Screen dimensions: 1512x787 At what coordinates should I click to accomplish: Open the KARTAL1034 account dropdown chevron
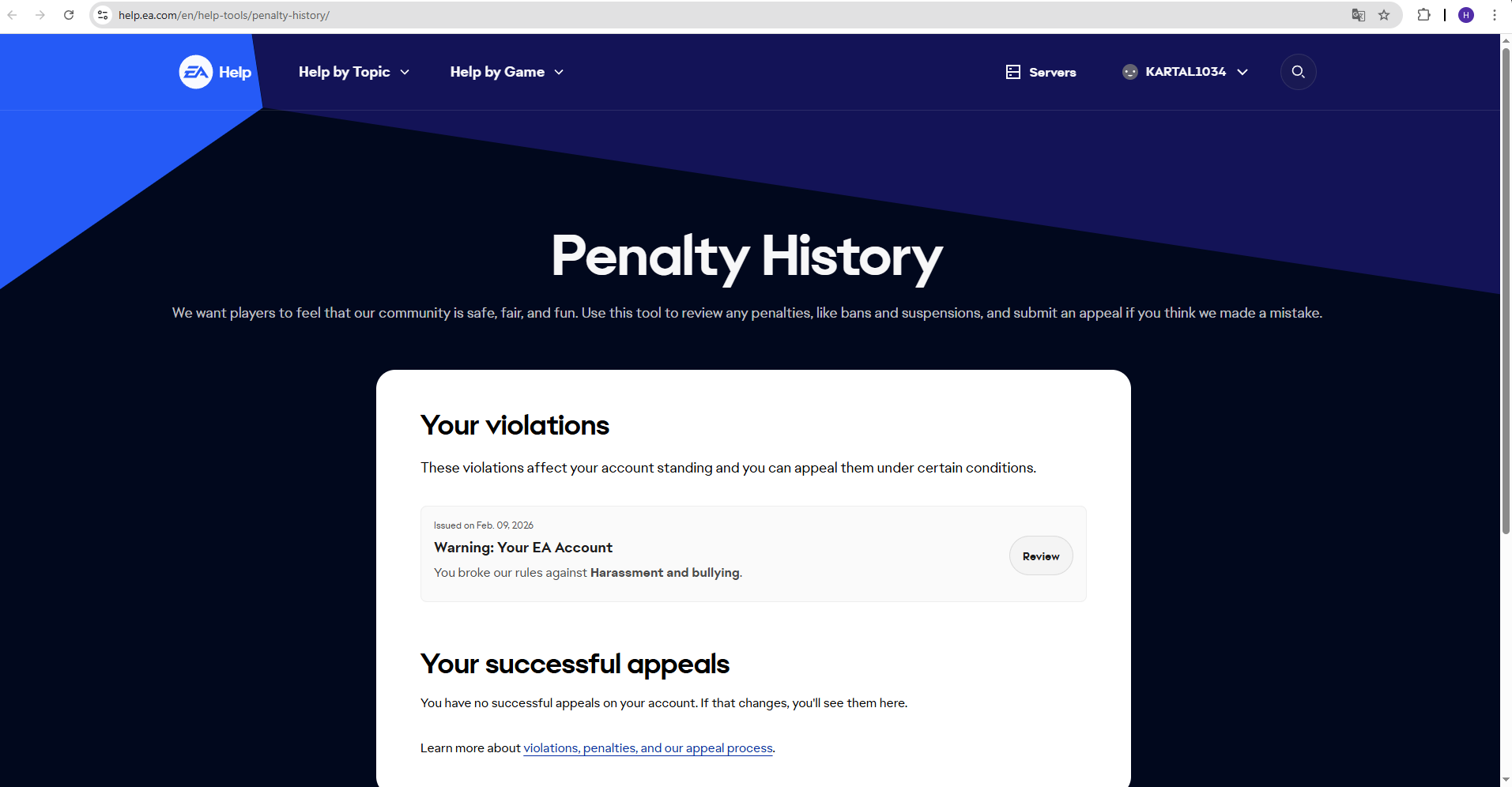coord(1242,72)
